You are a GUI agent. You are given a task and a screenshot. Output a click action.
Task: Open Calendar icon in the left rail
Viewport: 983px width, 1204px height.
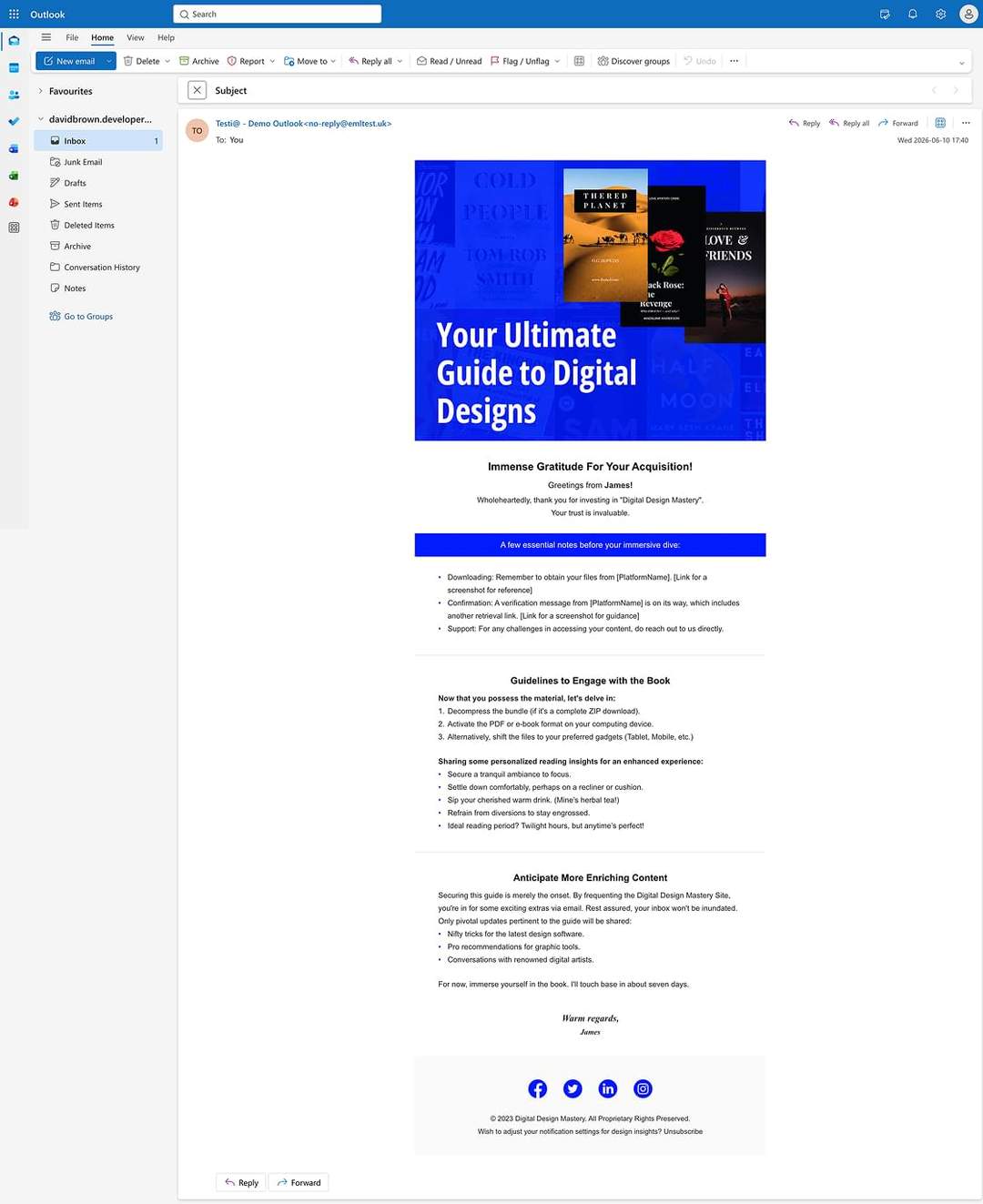tap(14, 68)
